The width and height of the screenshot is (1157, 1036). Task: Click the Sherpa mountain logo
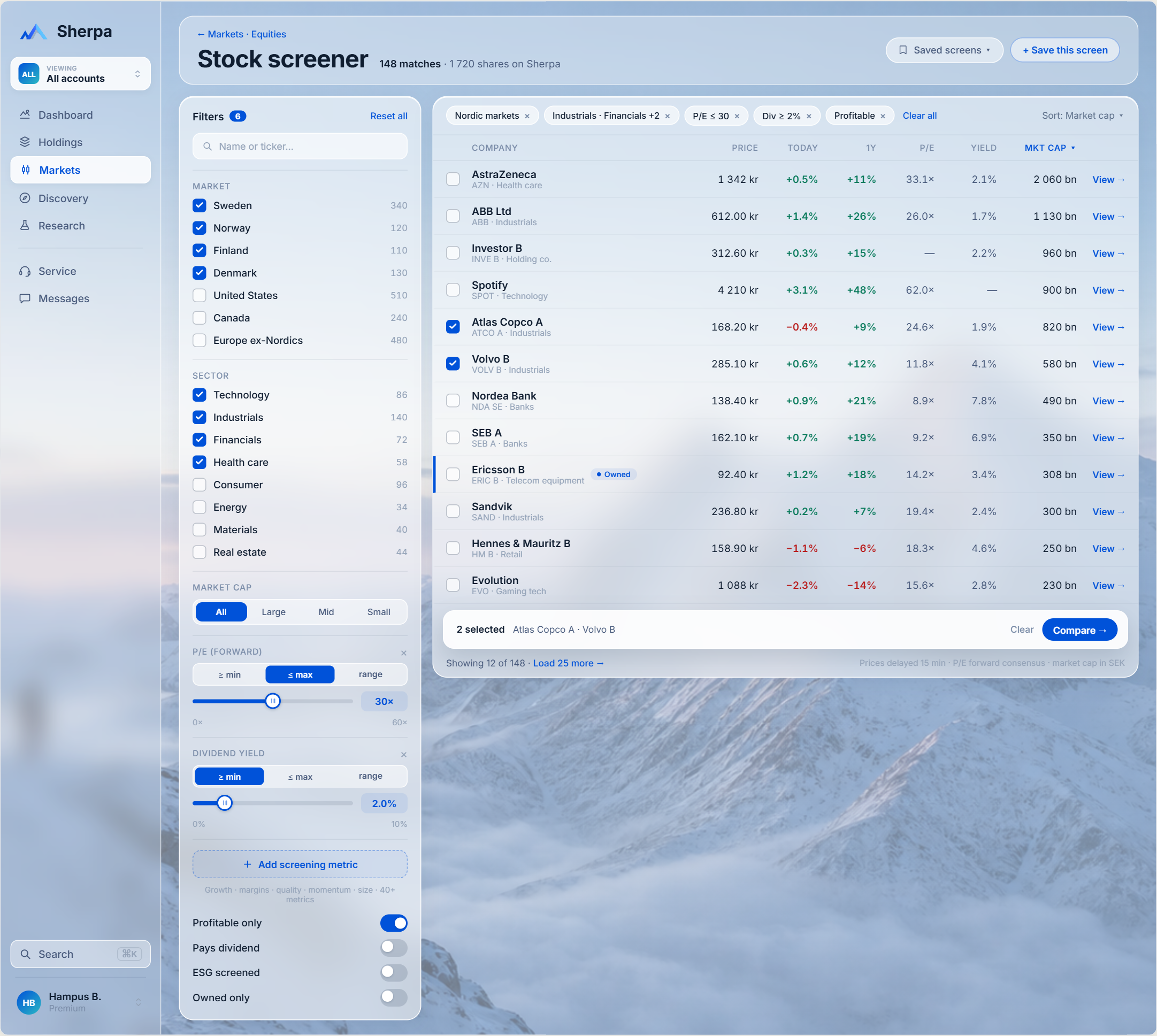(33, 32)
